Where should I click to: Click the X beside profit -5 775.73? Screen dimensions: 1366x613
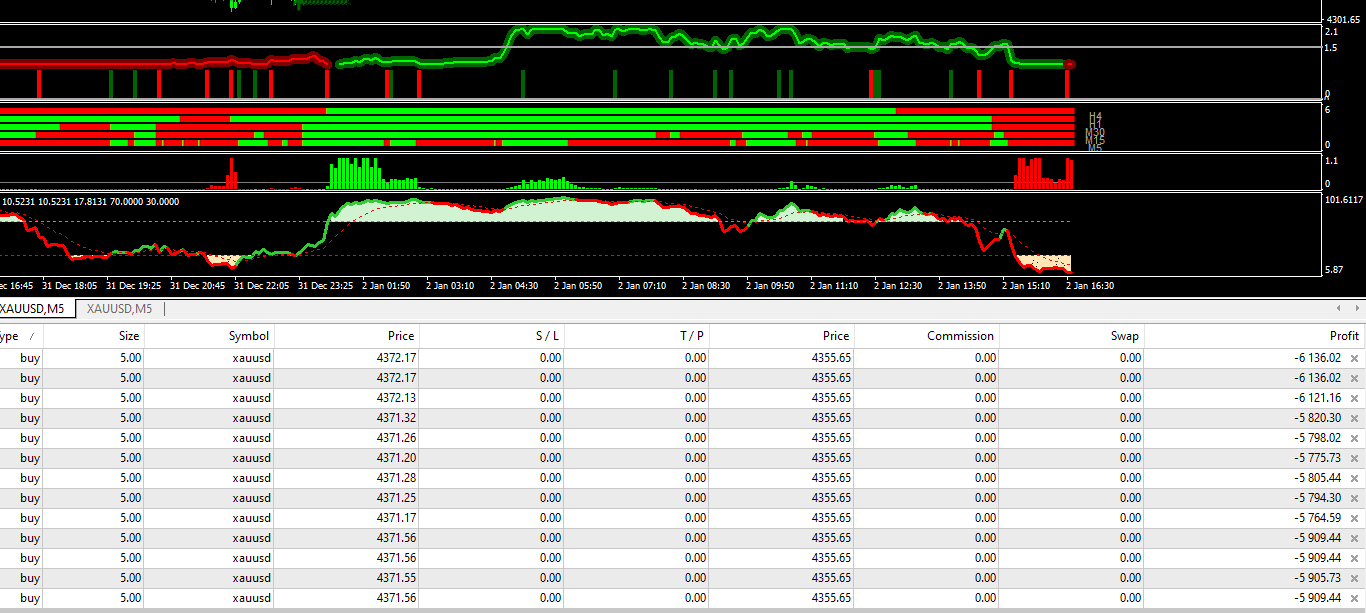click(1355, 458)
